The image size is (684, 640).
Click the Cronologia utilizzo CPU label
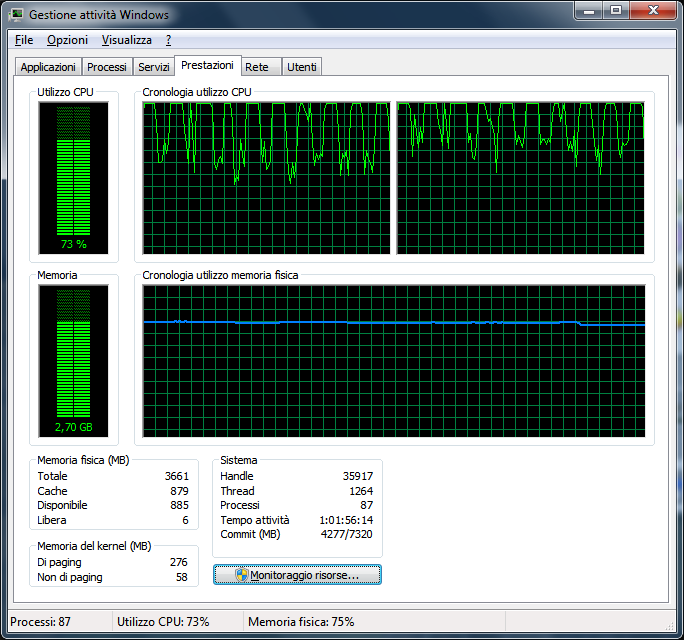click(x=197, y=92)
